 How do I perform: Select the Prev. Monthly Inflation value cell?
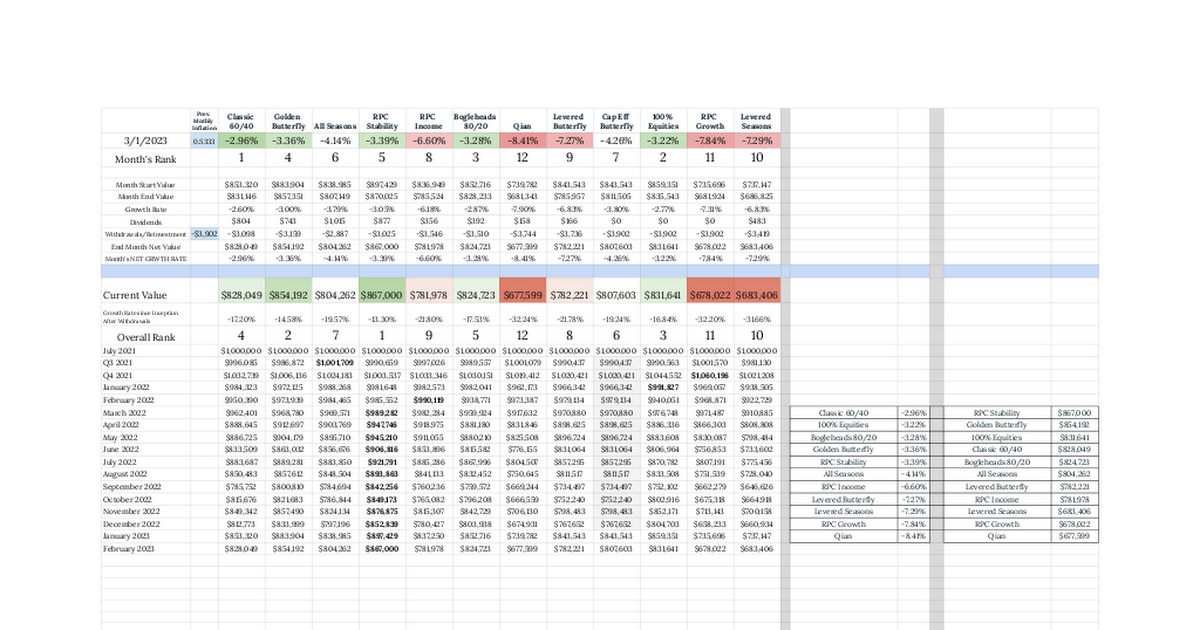pyautogui.click(x=205, y=141)
